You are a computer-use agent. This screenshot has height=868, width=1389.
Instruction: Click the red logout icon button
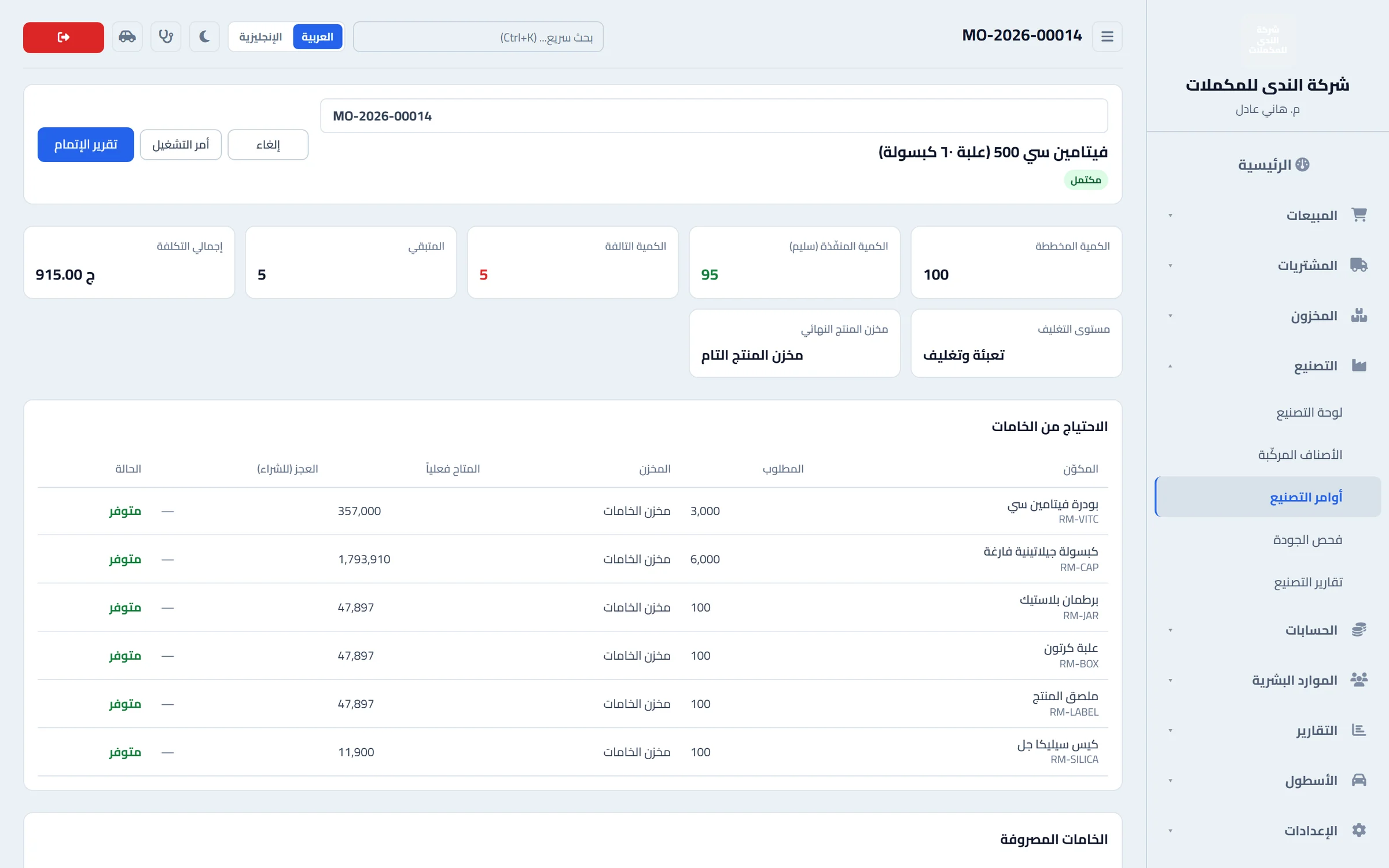click(64, 37)
